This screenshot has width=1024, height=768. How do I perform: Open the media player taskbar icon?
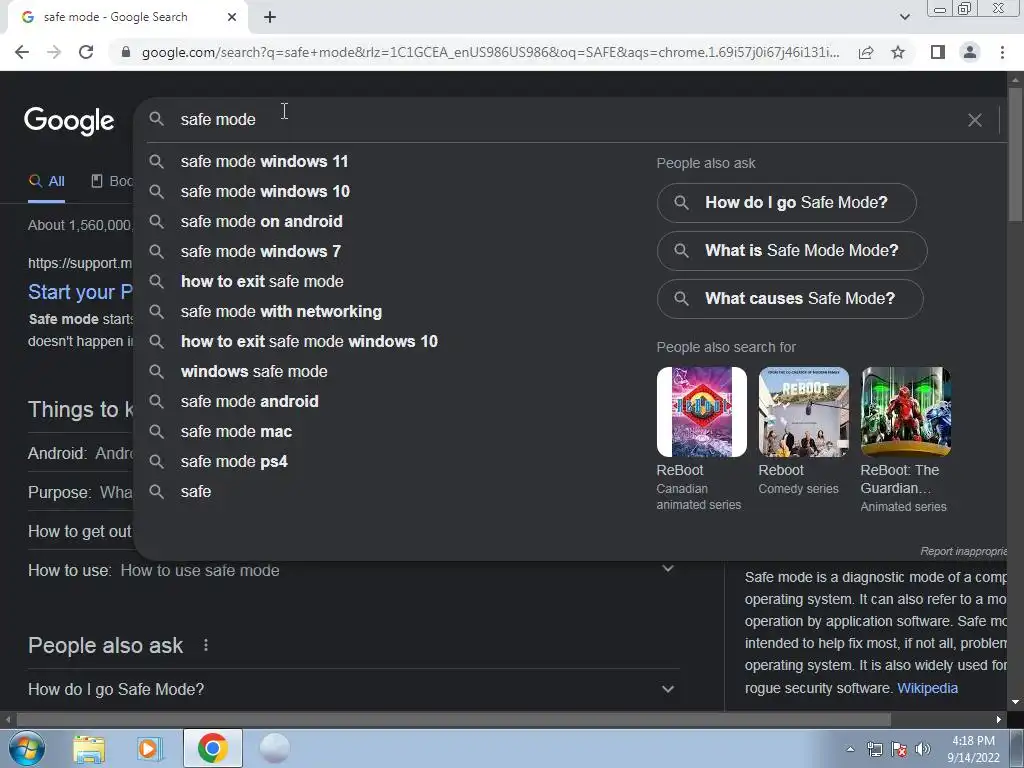coord(150,748)
